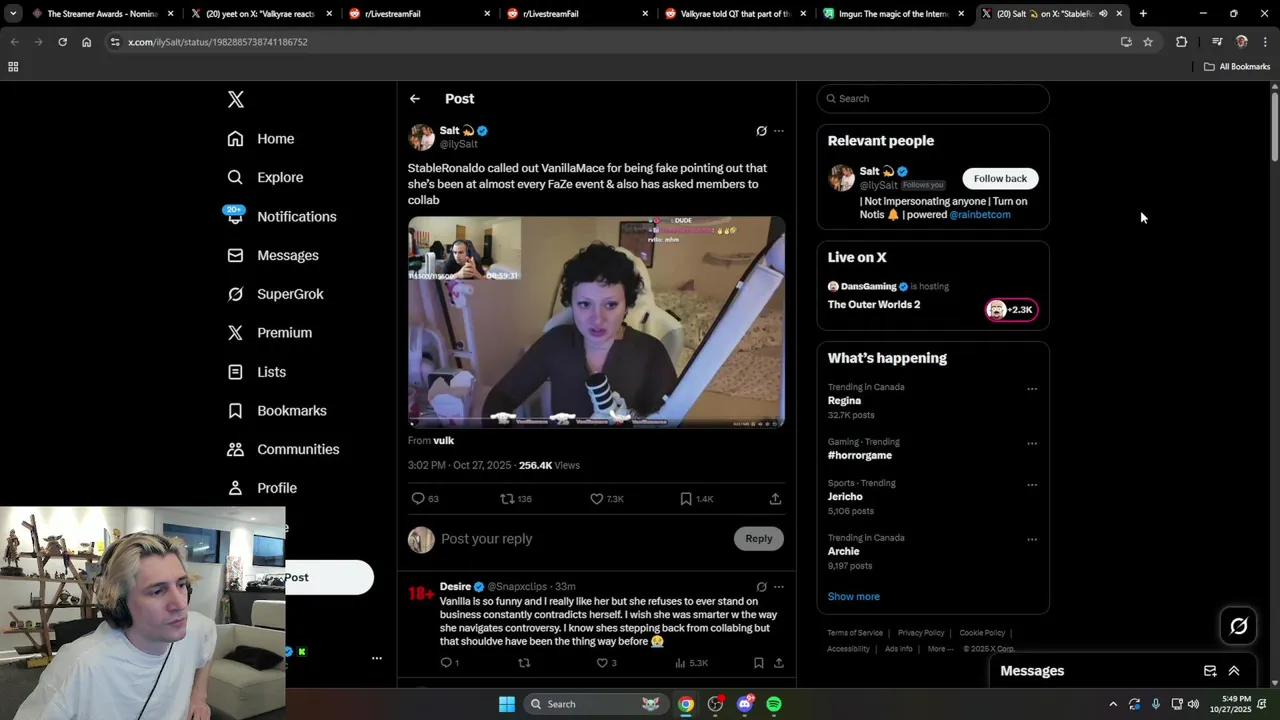
Task: Click the +2.3K listeners badge
Action: pyautogui.click(x=1011, y=310)
